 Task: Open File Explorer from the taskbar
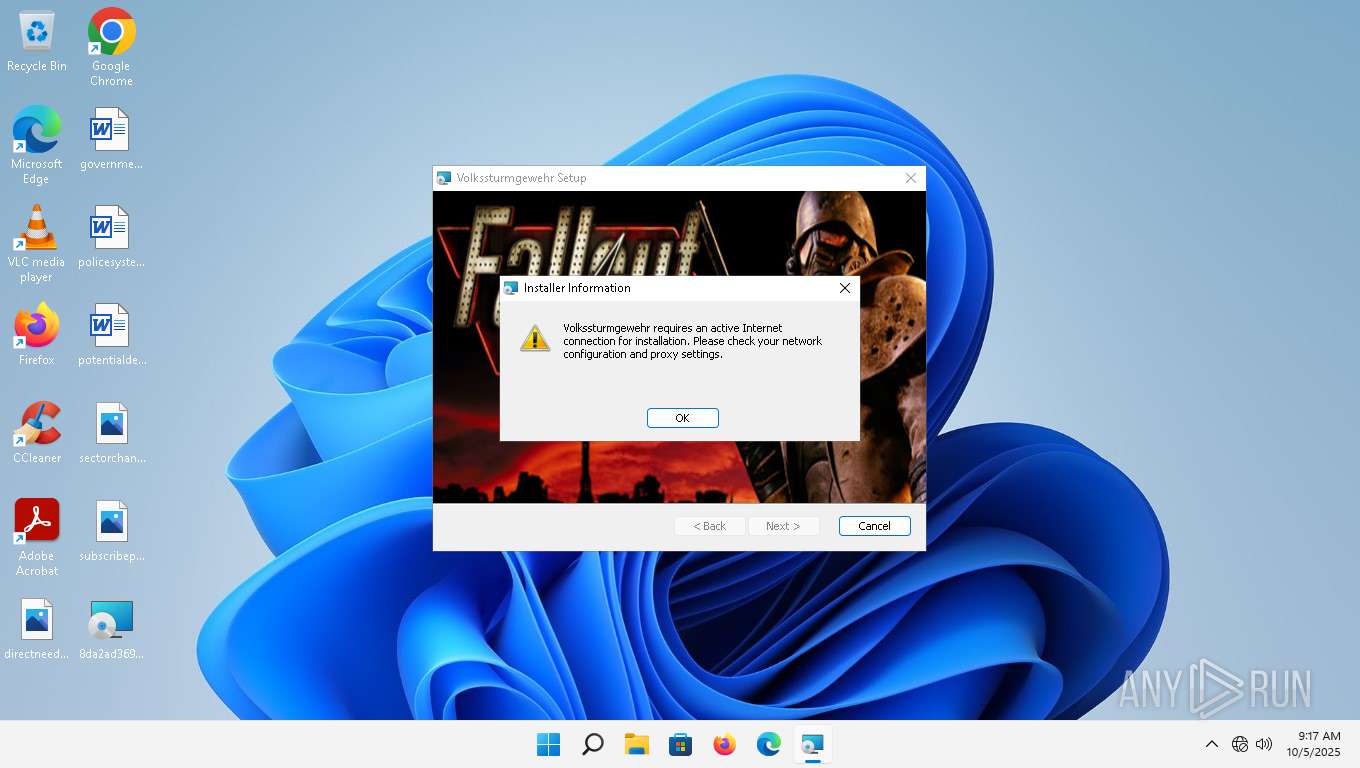click(x=637, y=744)
